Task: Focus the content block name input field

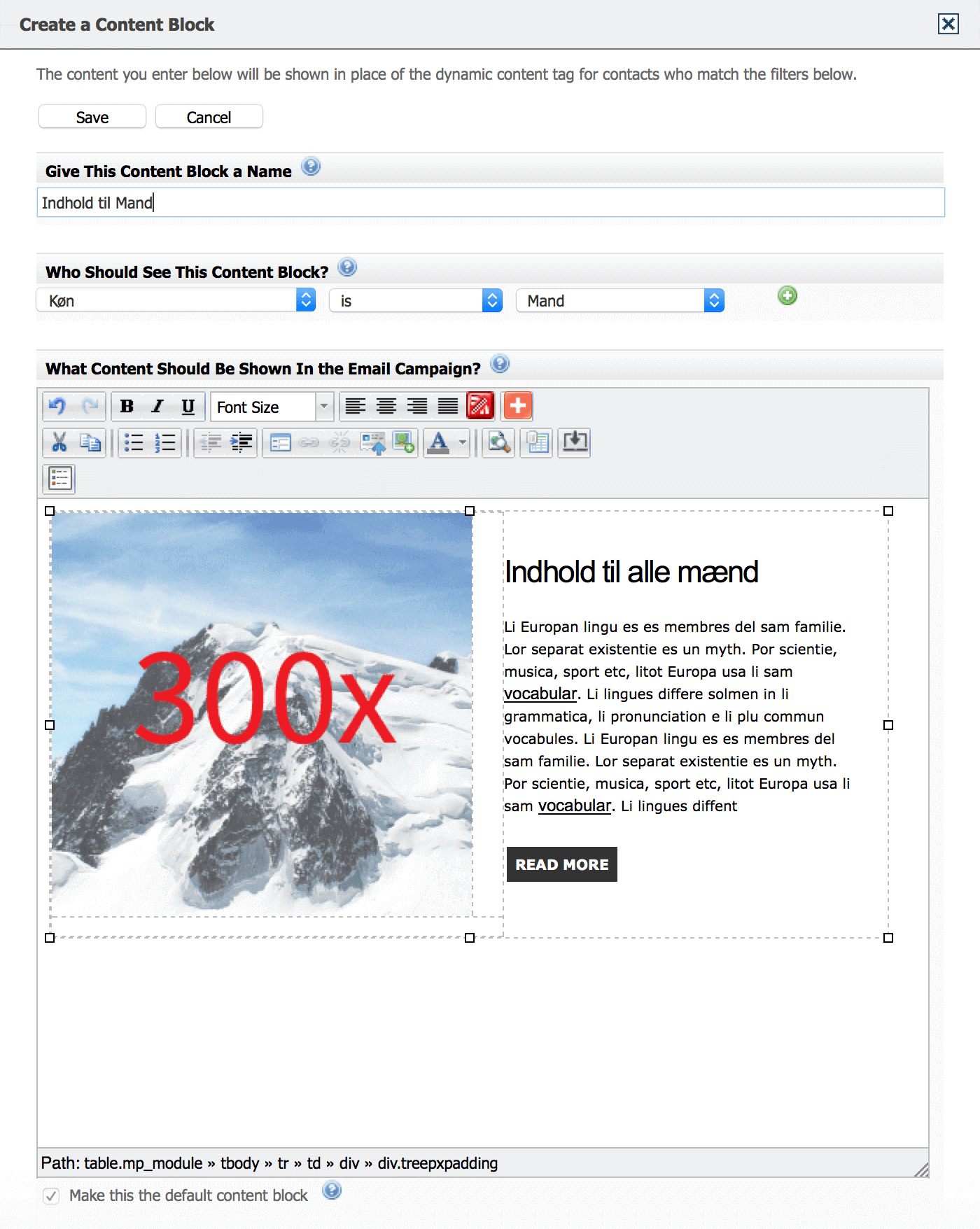Action: point(491,202)
